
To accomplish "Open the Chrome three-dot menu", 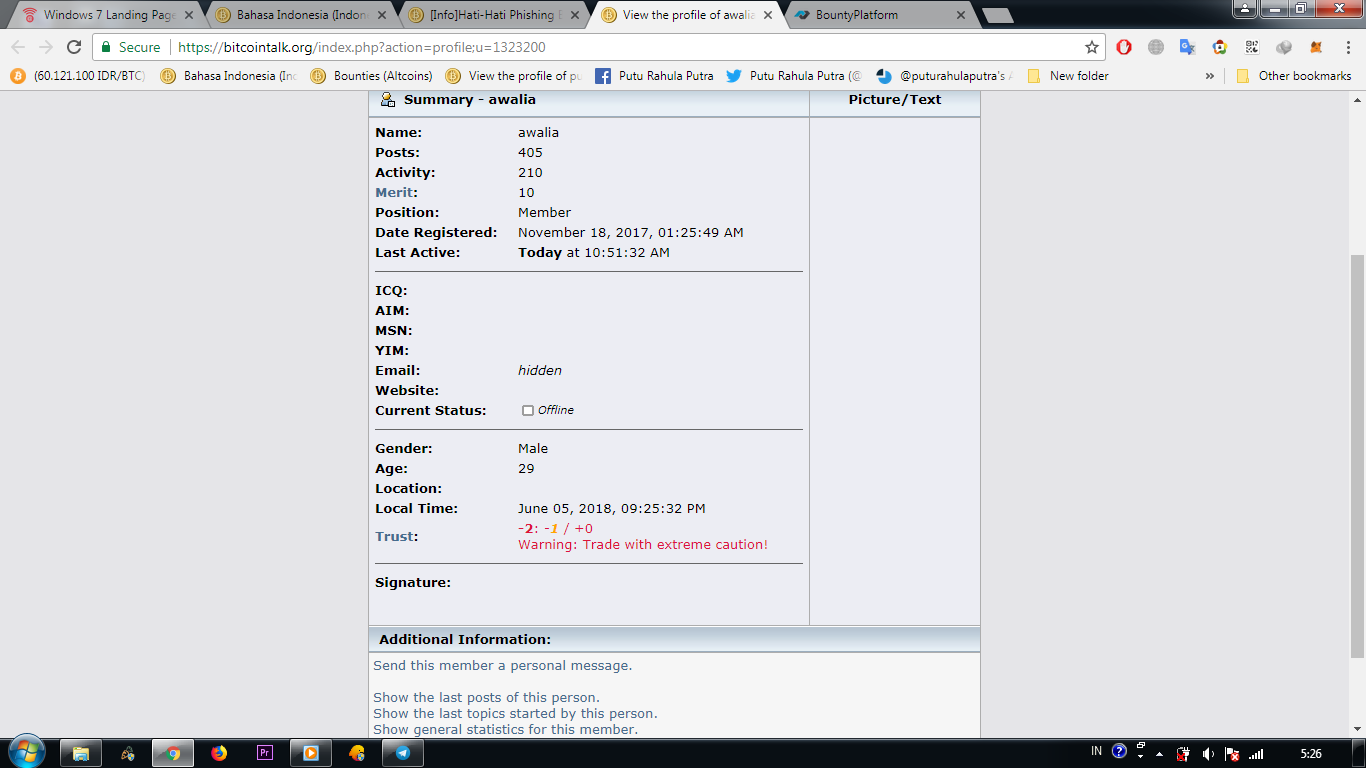I will click(1348, 47).
